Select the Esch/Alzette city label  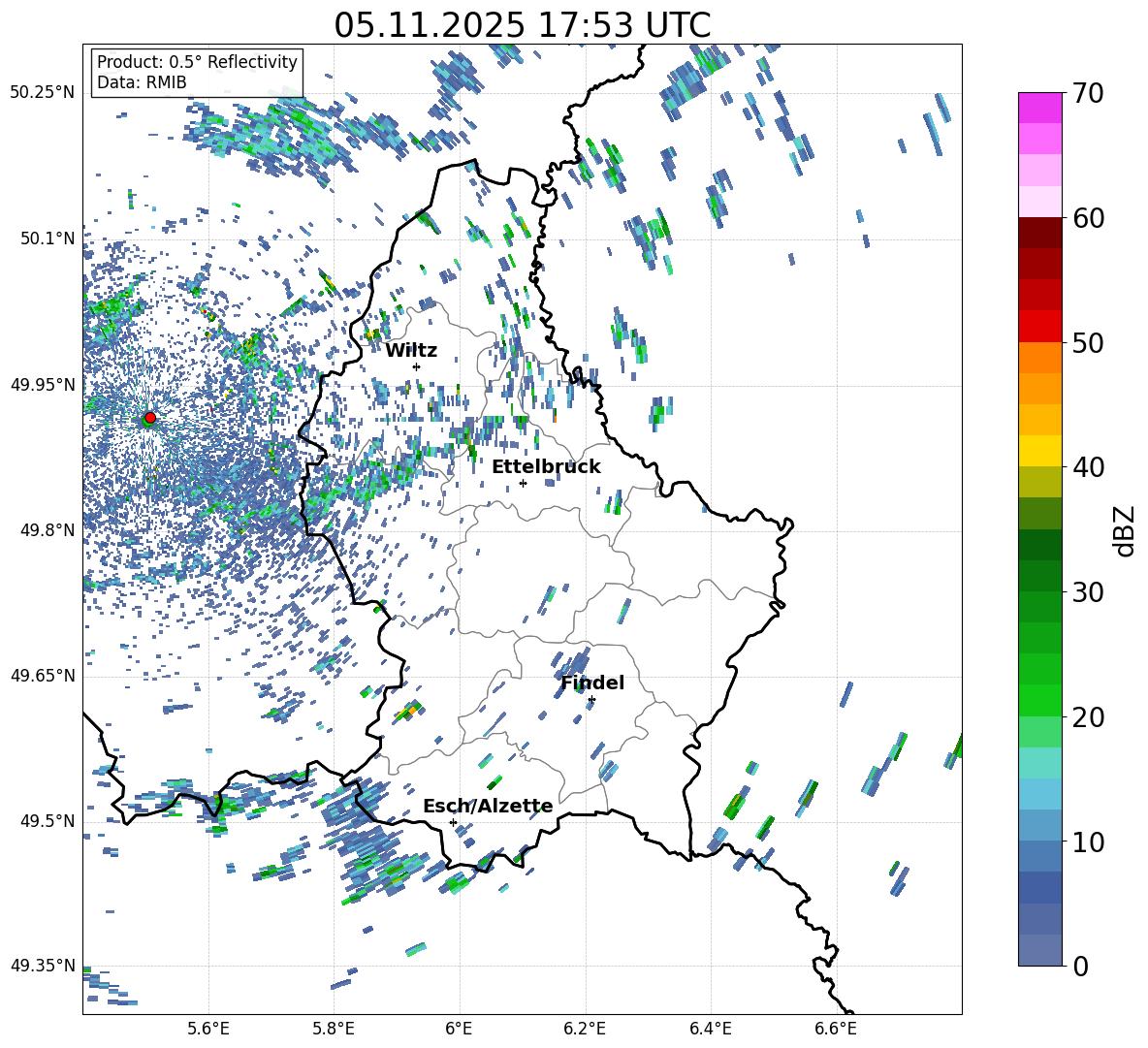[x=488, y=806]
